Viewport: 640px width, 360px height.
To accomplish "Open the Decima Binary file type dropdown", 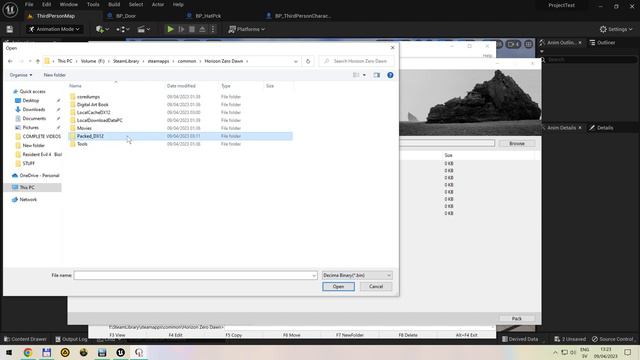I will coord(357,276).
